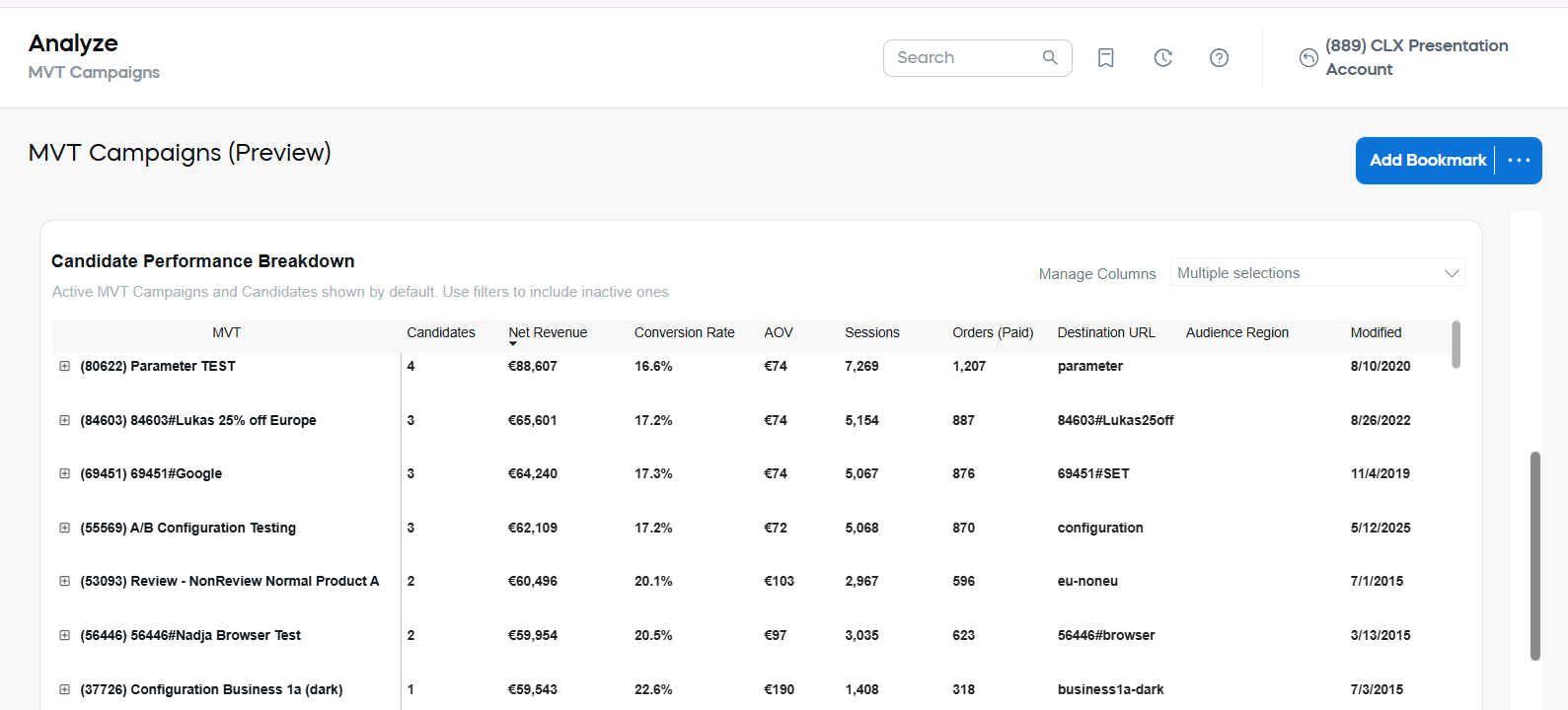
Task: Select the €64,240 net revenue cell
Action: pyautogui.click(x=533, y=473)
